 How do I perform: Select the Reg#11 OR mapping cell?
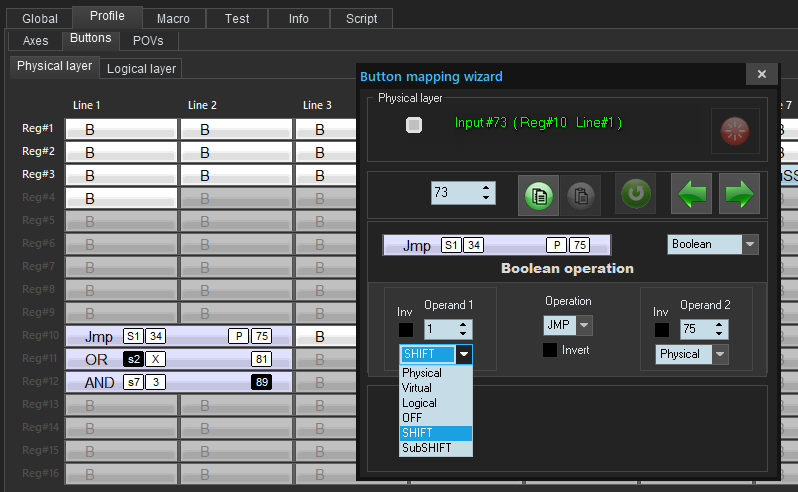[179, 359]
